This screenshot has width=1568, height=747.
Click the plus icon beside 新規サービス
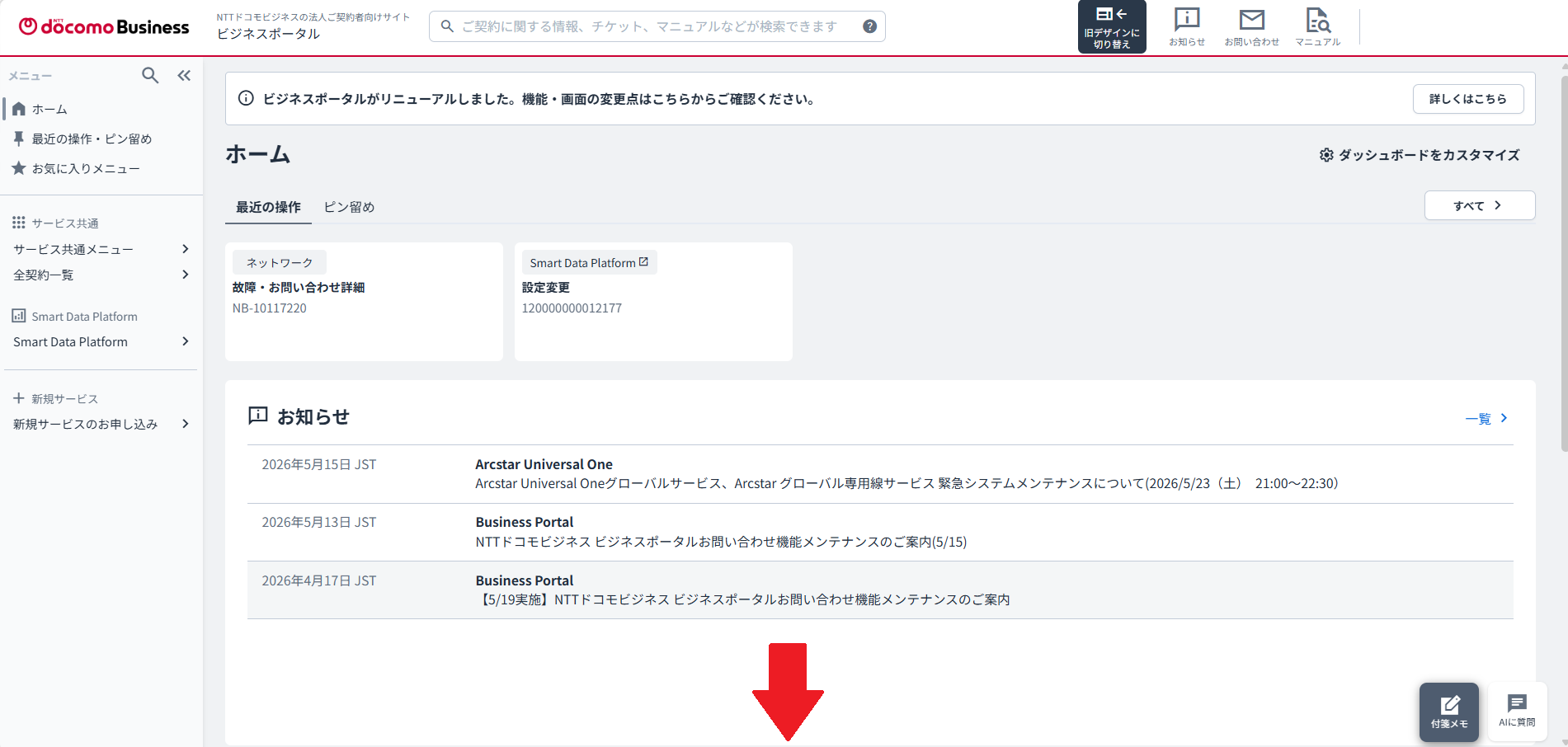18,398
